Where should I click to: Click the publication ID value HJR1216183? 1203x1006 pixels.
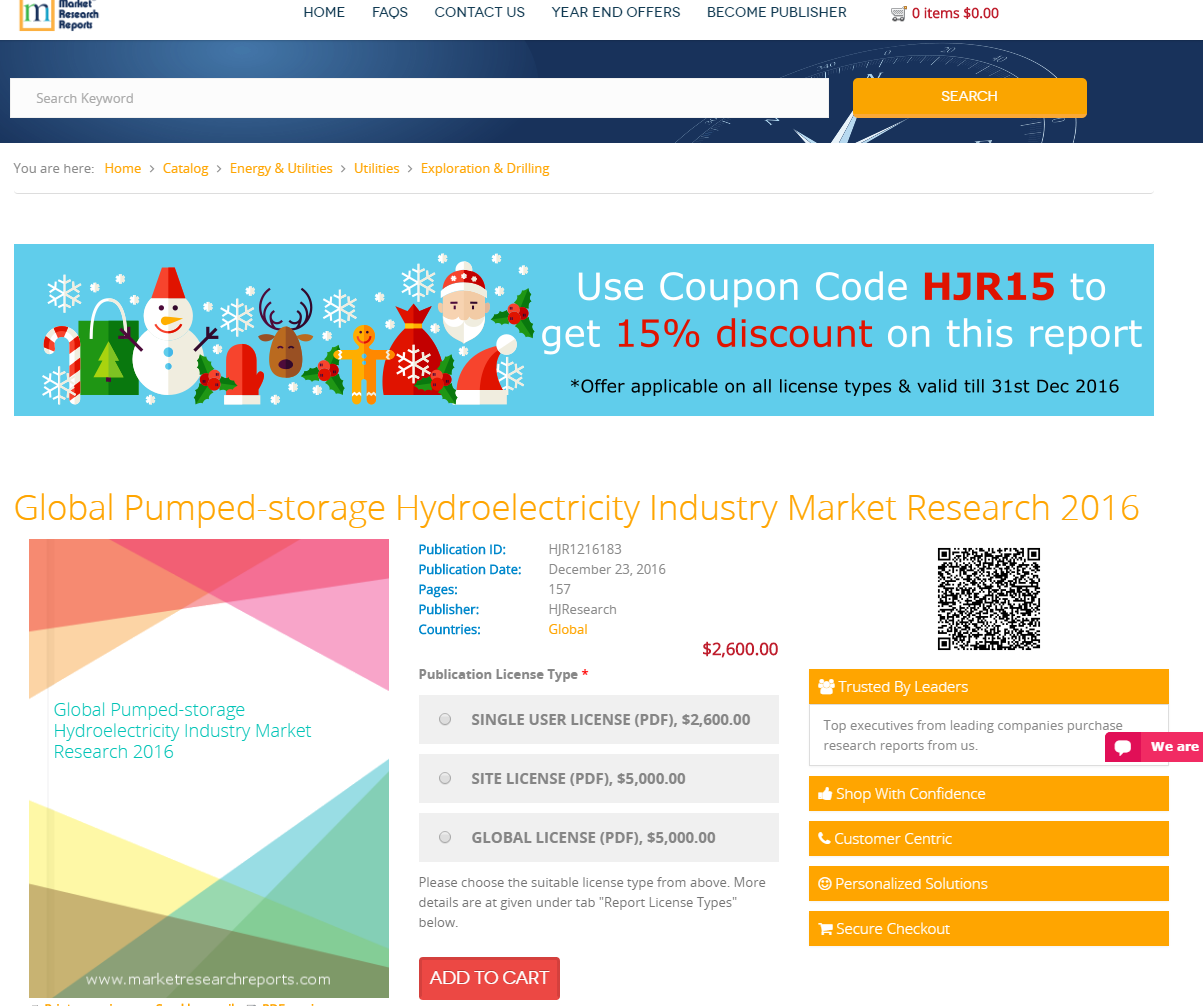click(x=585, y=550)
